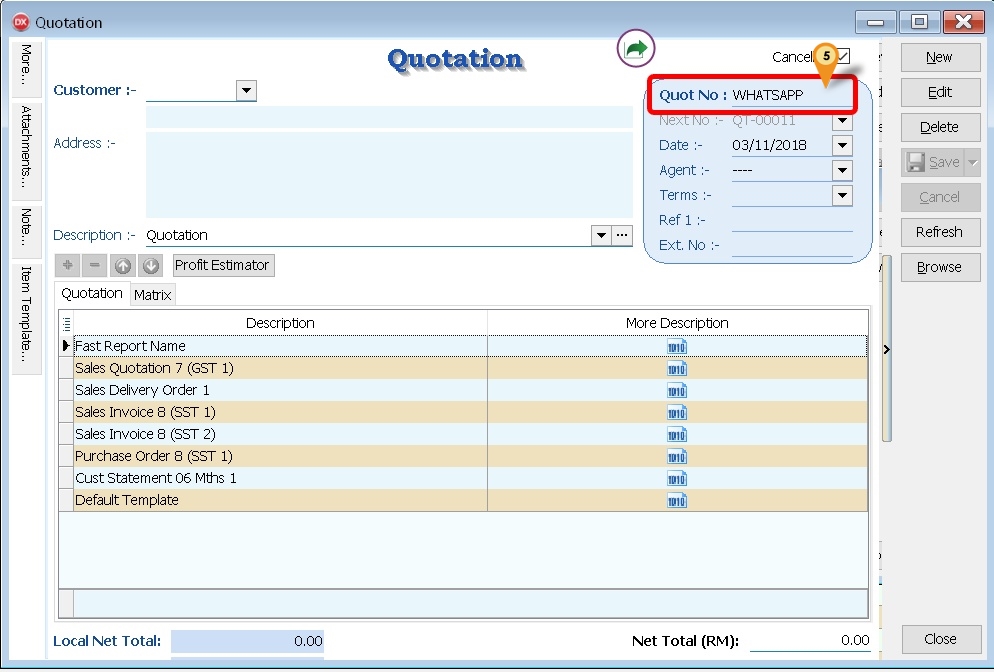Click the New button
Screen dimensions: 994x672
939,58
